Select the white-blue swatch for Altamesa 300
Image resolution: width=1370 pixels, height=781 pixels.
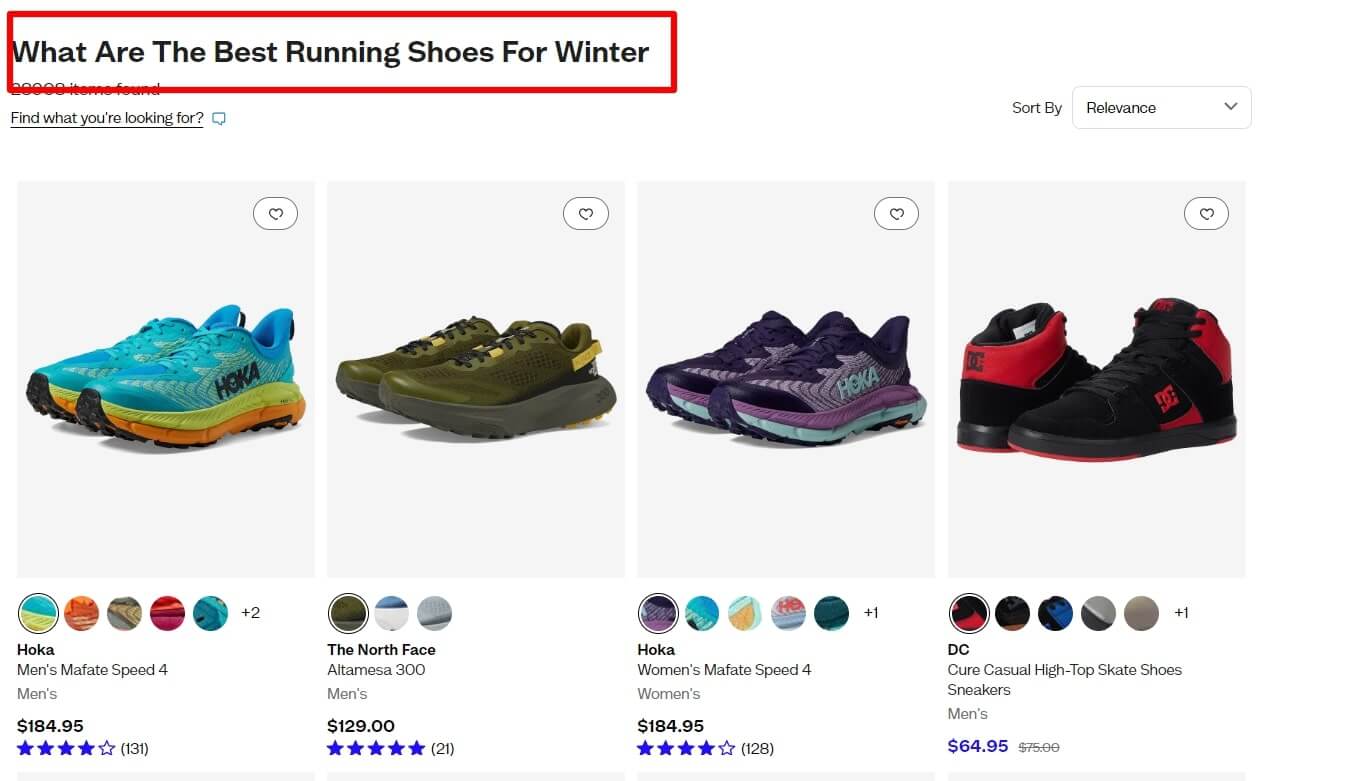pos(391,613)
